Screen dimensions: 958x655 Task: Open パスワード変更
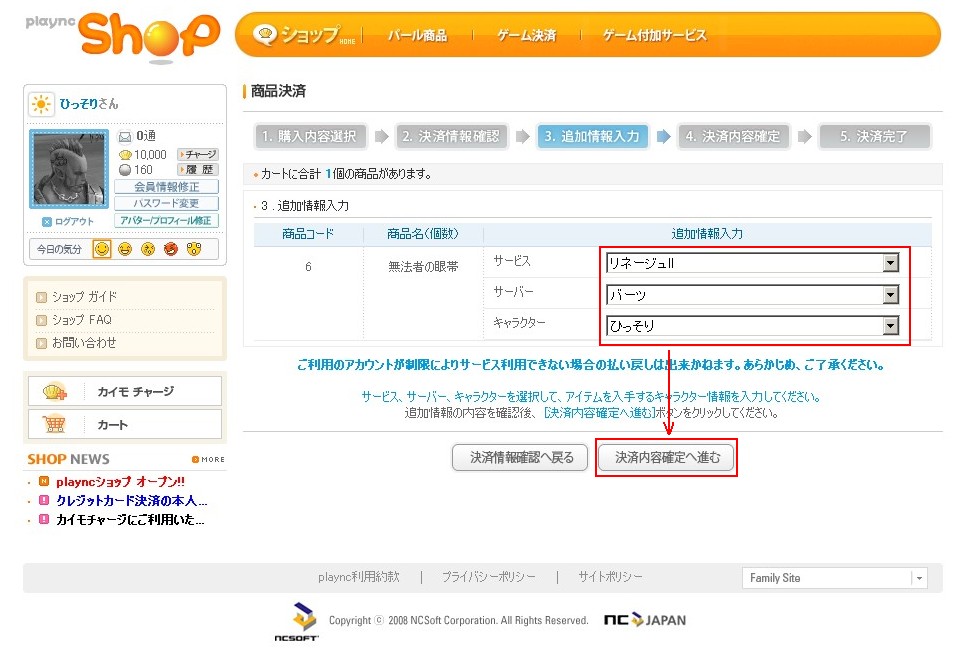(166, 203)
